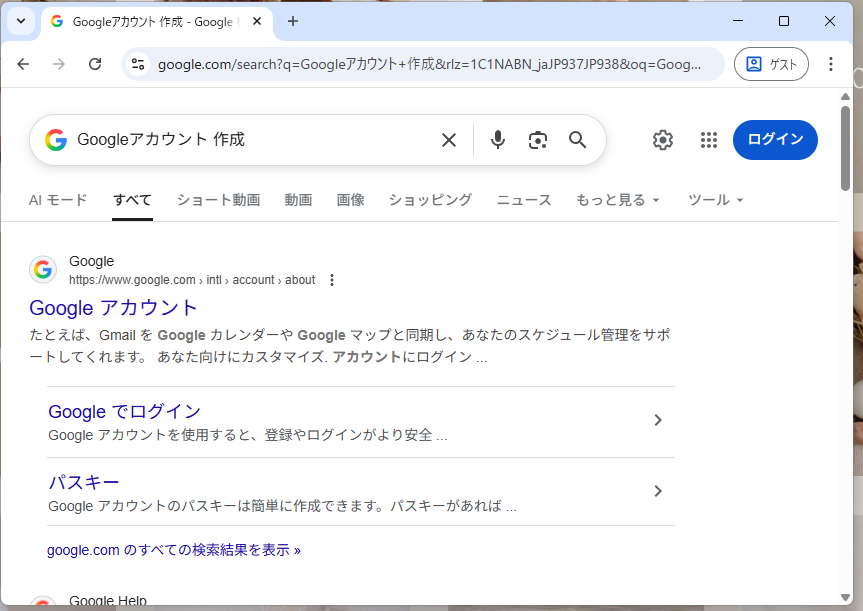Expand the もっと見る dropdown

point(618,200)
